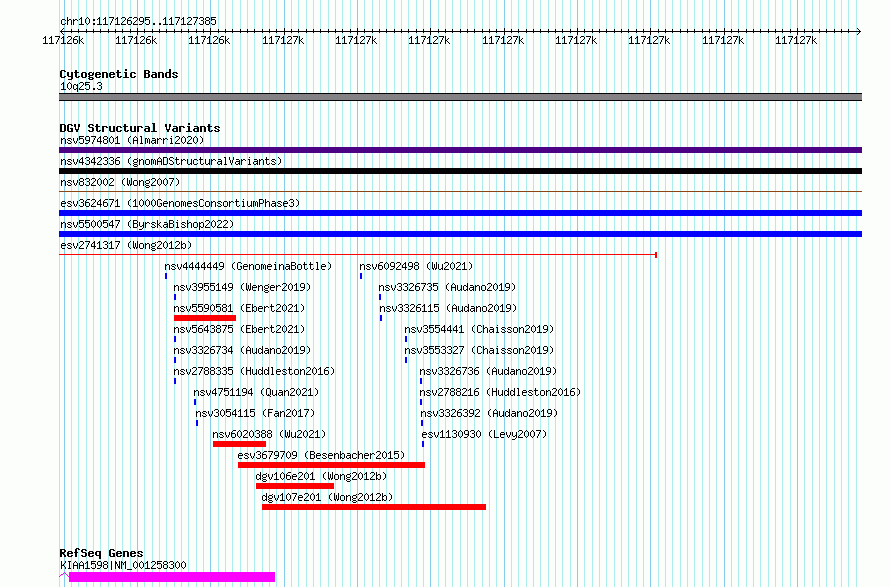The image size is (890, 587).
Task: Click nsv3326115 (Audano2019) label
Action: (448, 308)
